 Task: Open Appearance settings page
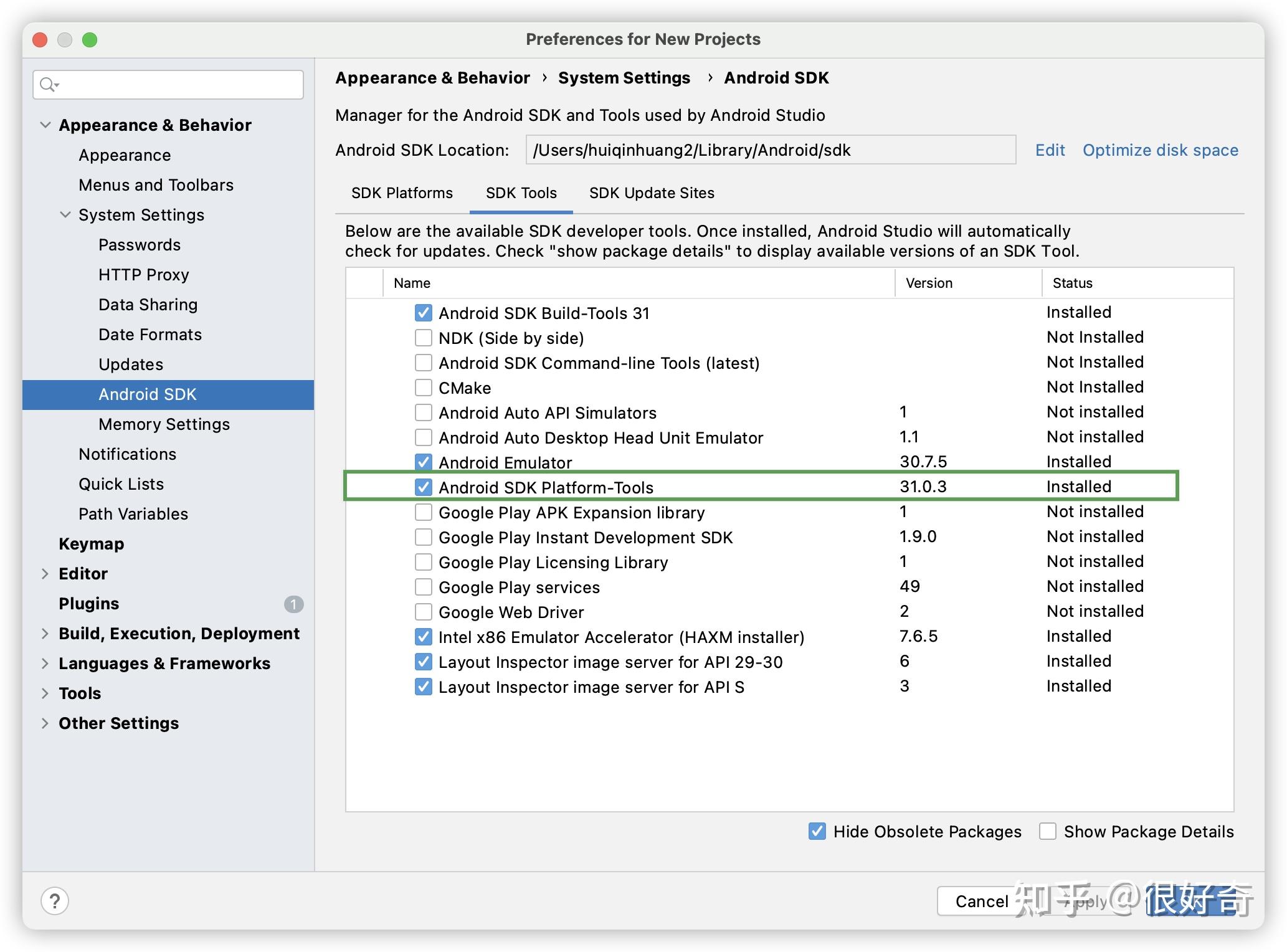[x=125, y=155]
